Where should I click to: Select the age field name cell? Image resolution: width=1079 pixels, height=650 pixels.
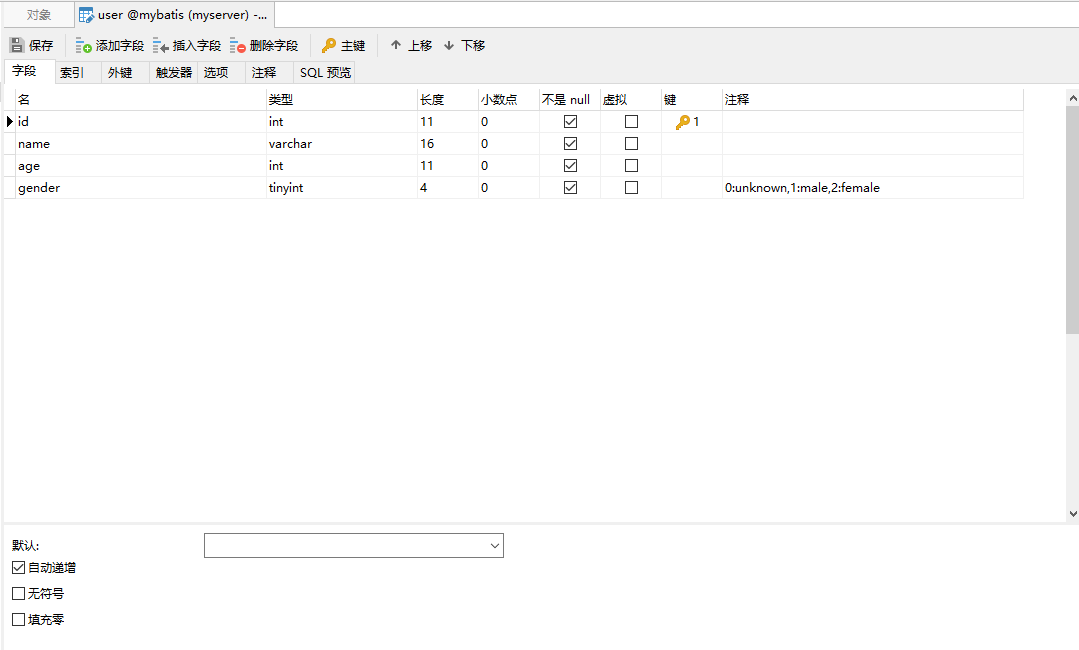(140, 166)
